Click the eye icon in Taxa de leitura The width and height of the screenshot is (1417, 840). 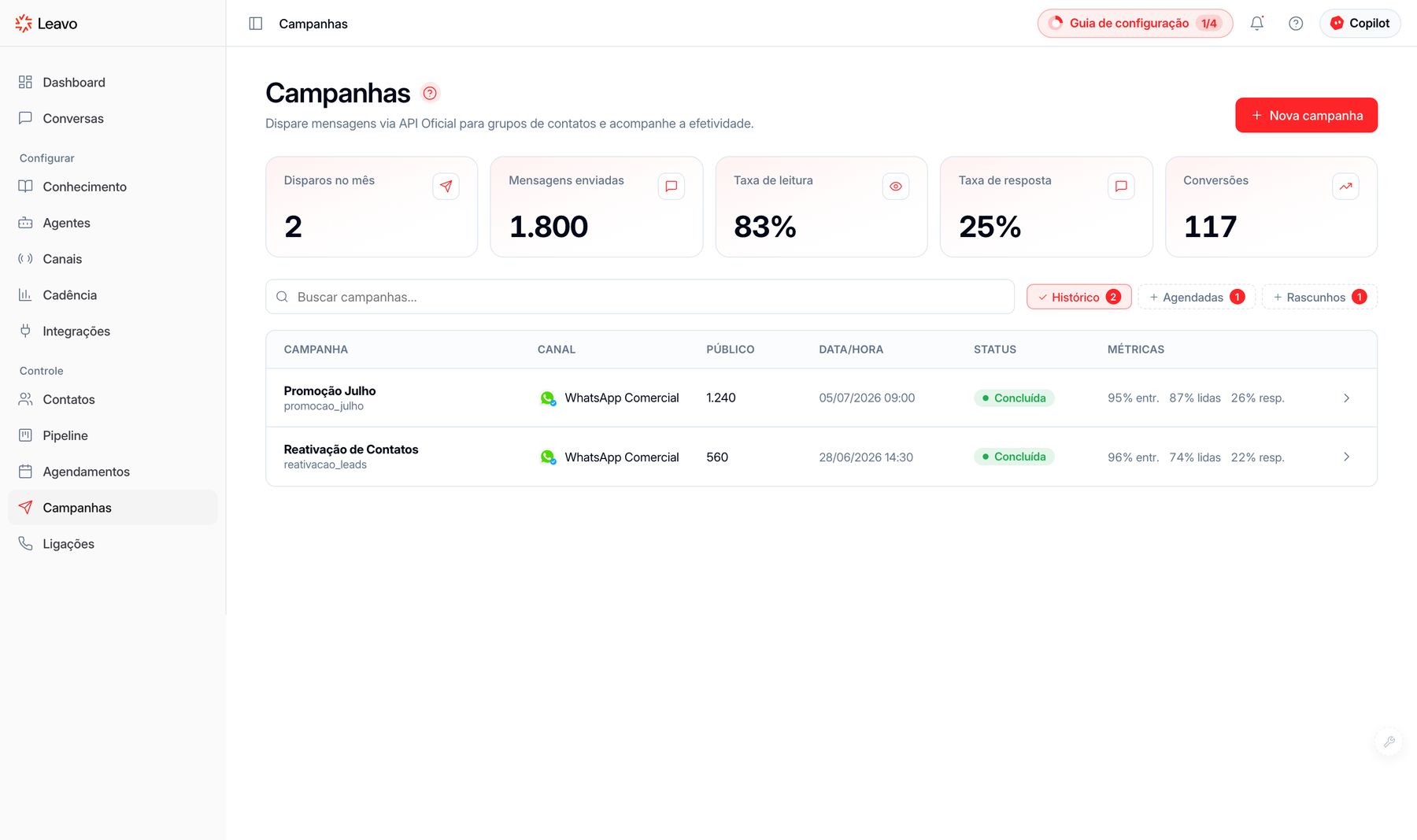click(x=896, y=187)
